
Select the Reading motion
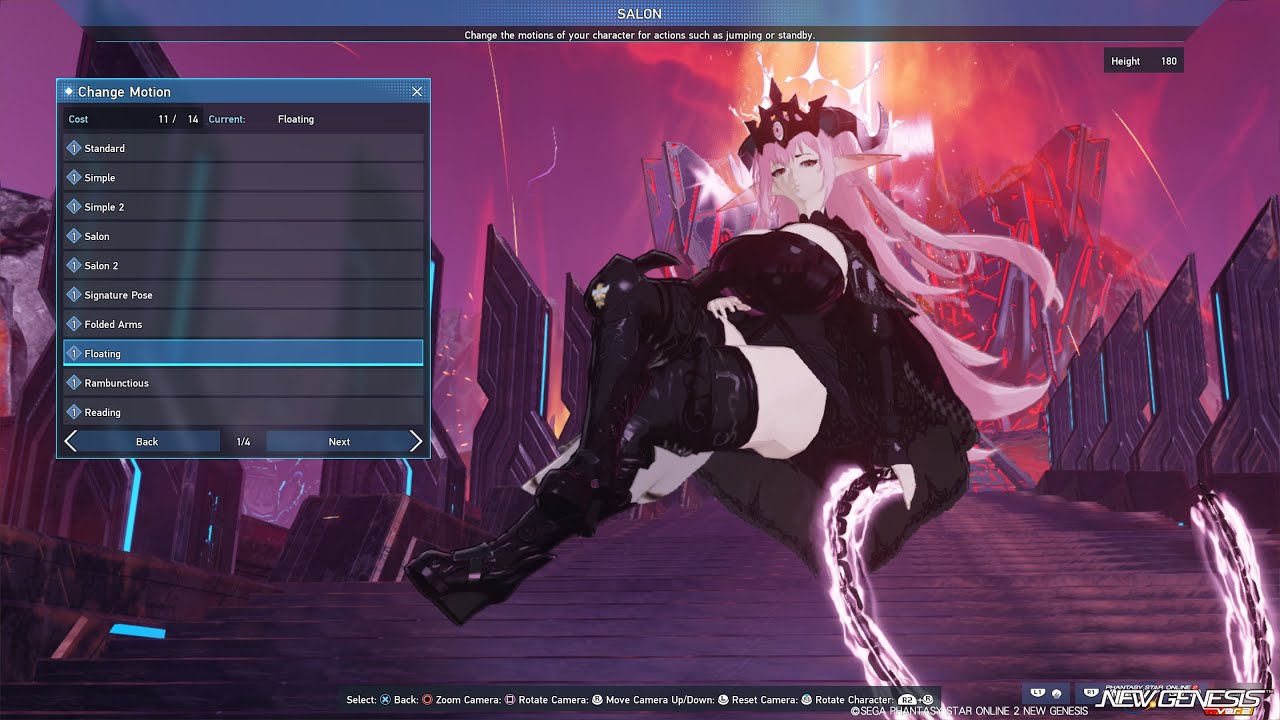coord(243,412)
